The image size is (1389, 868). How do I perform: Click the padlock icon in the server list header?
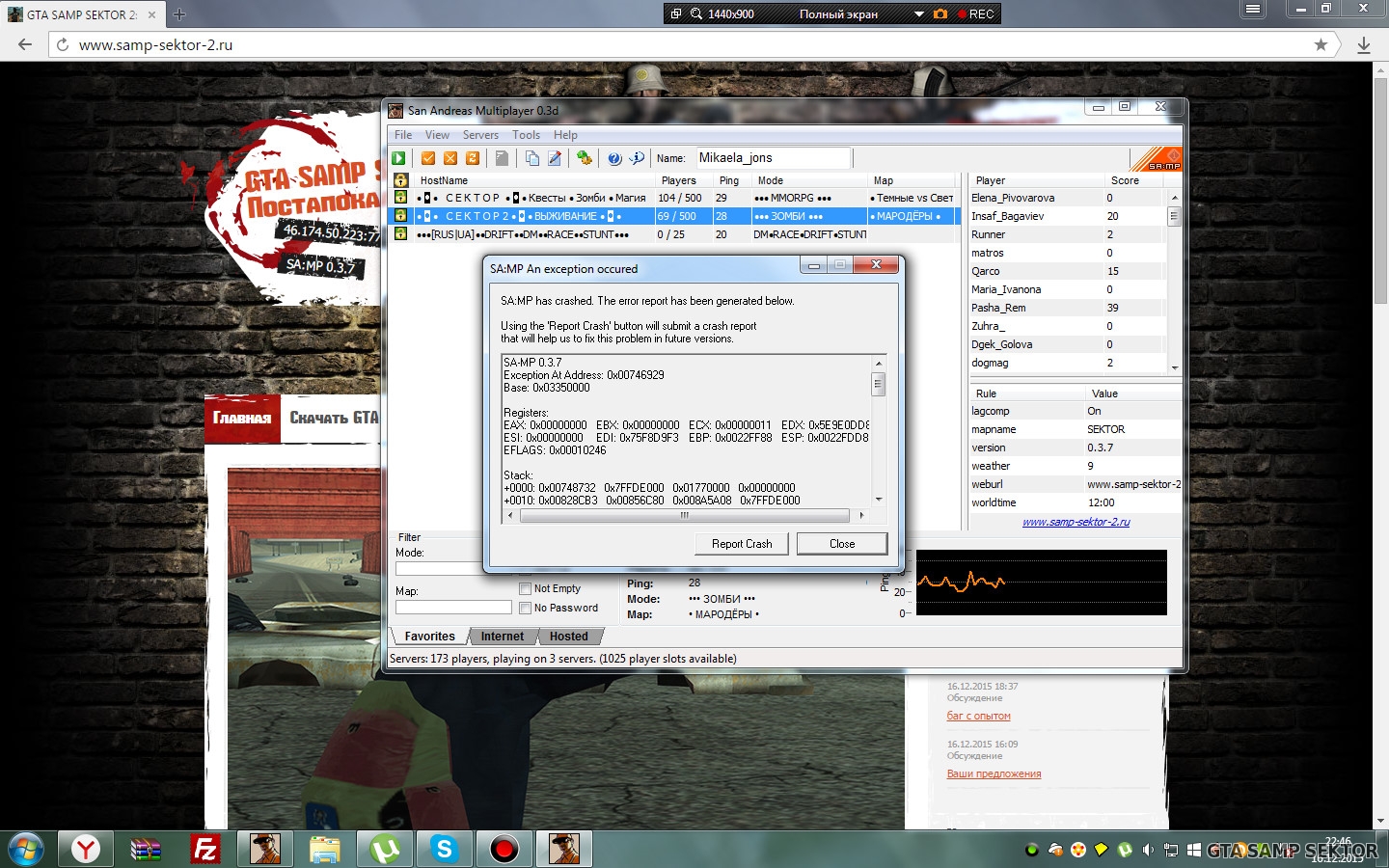(400, 180)
